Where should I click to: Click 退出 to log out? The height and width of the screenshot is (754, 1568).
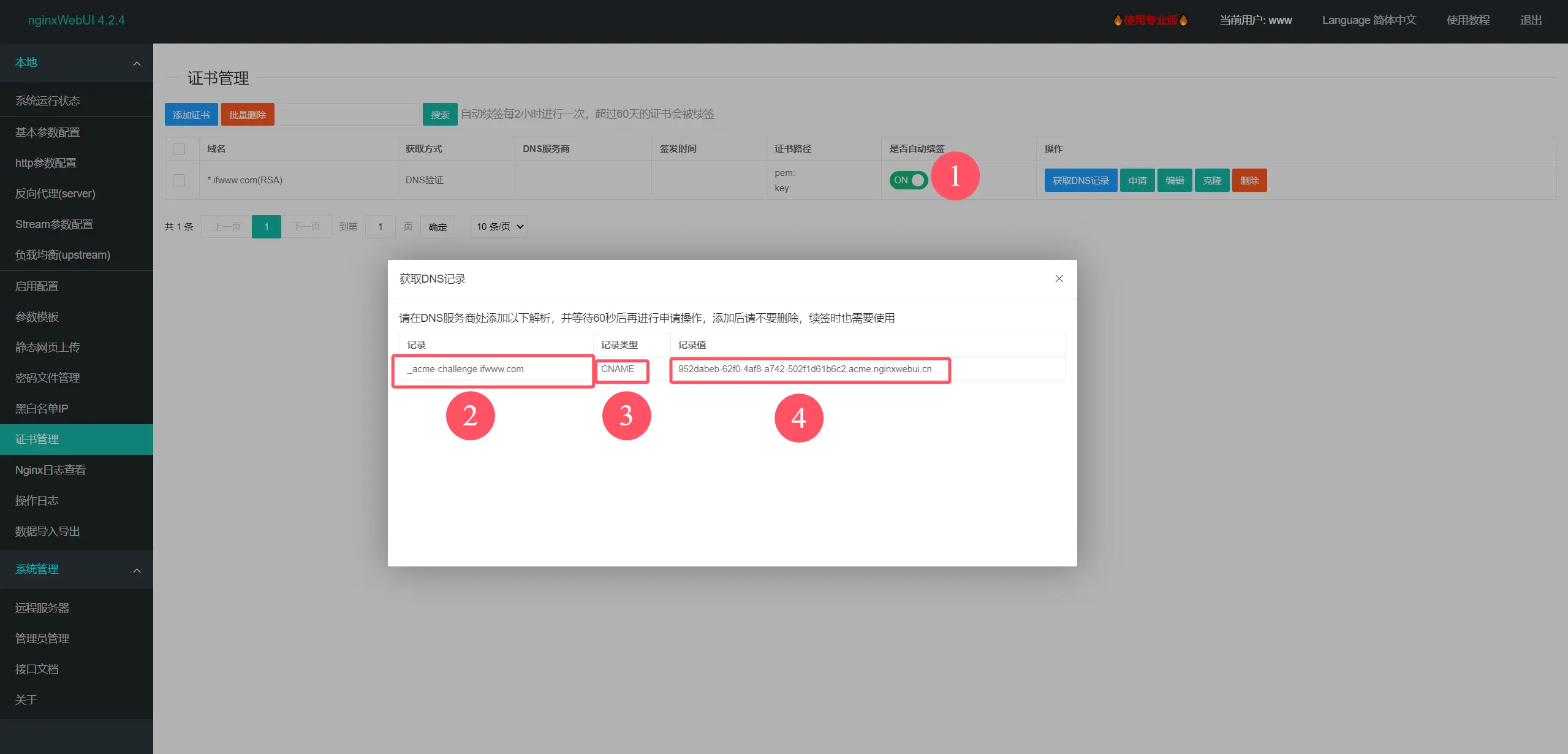[1530, 20]
